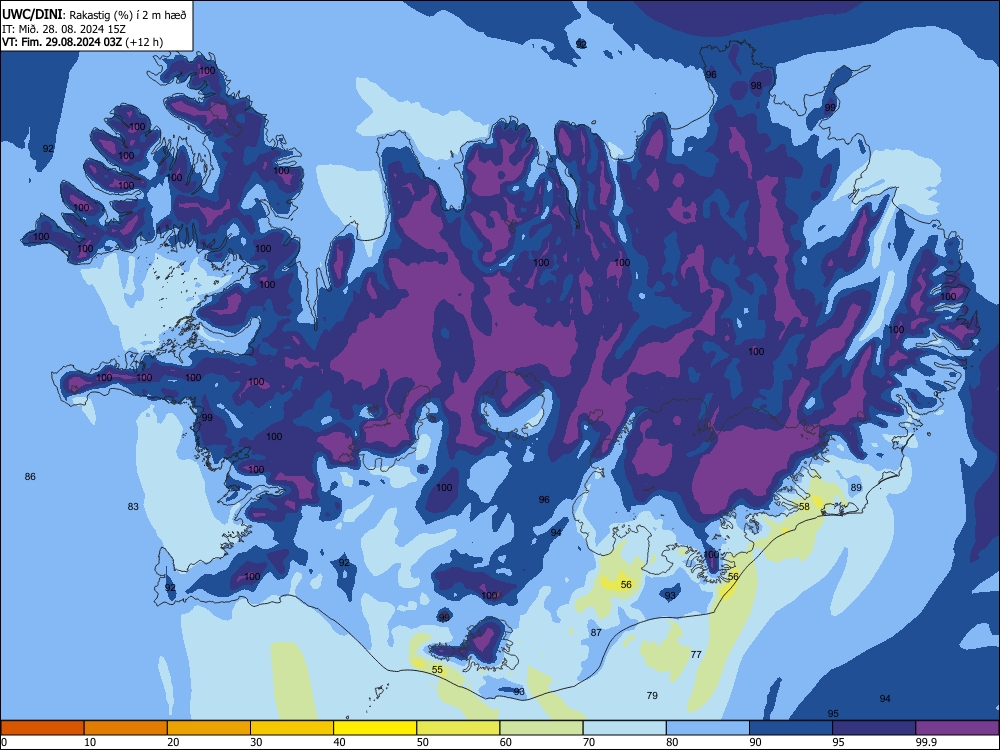
Task: Pick the above-99.9 purple legend swatch
Action: [957, 728]
